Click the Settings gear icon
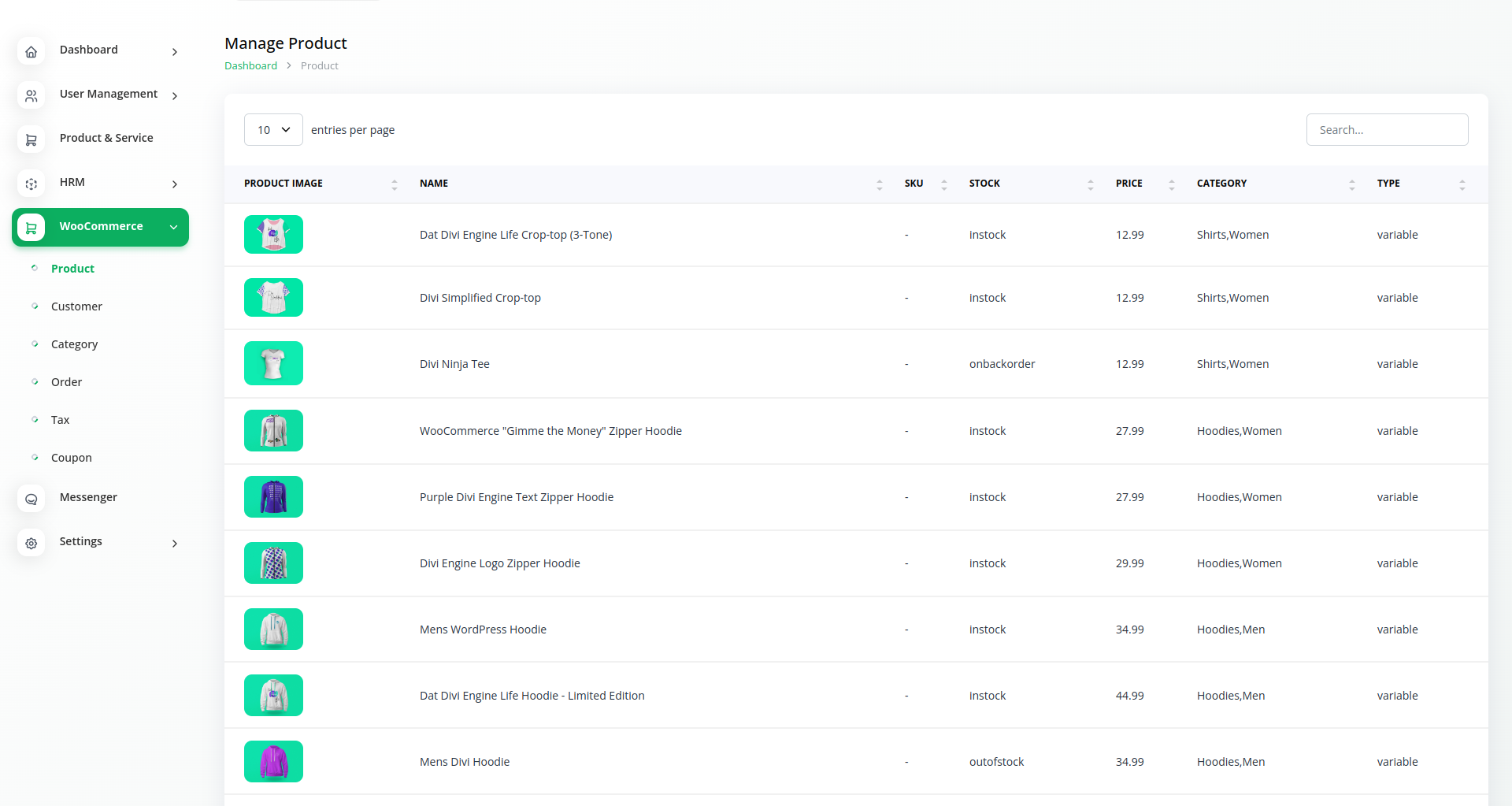The image size is (1512, 806). pos(31,544)
